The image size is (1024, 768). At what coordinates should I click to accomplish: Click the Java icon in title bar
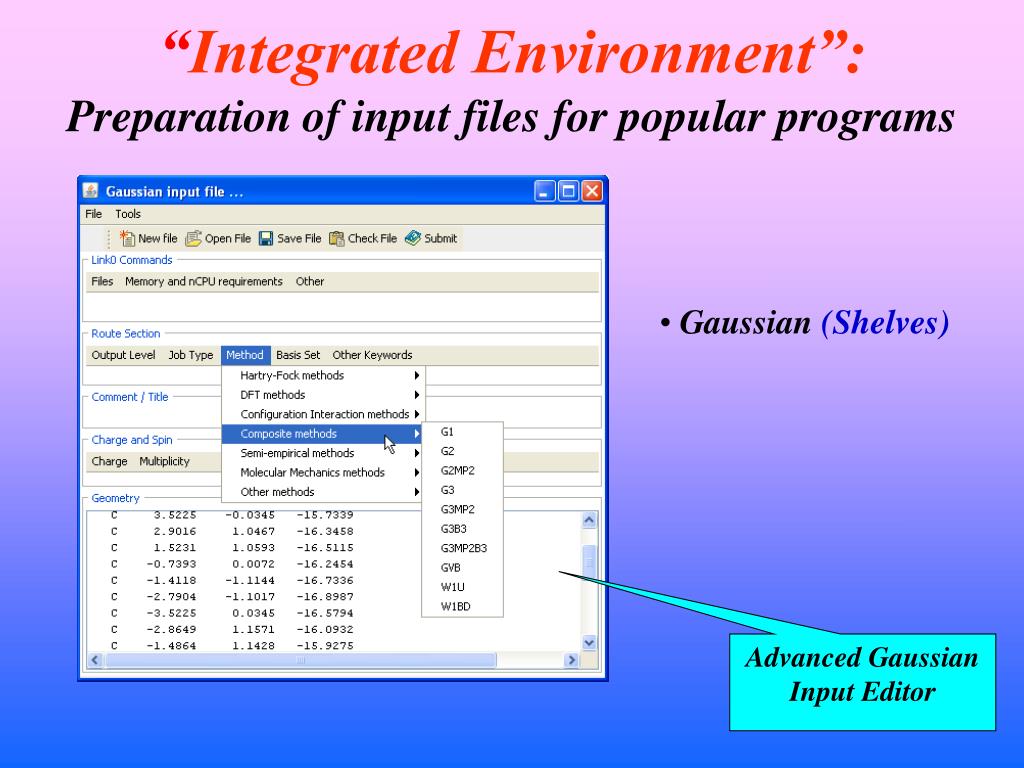[x=91, y=191]
